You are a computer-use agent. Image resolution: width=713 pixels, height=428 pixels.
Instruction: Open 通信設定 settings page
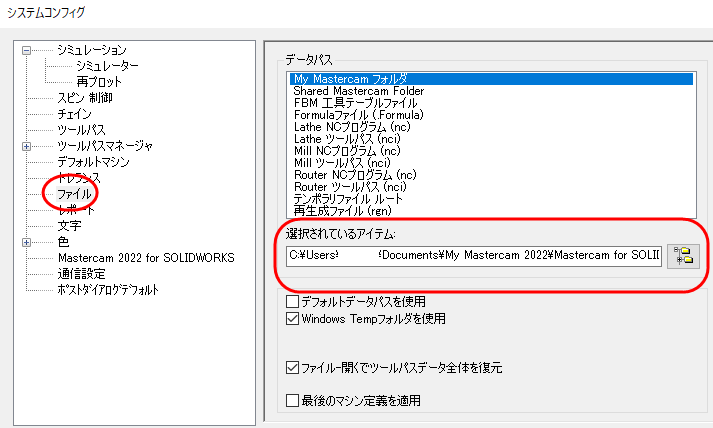[81, 274]
